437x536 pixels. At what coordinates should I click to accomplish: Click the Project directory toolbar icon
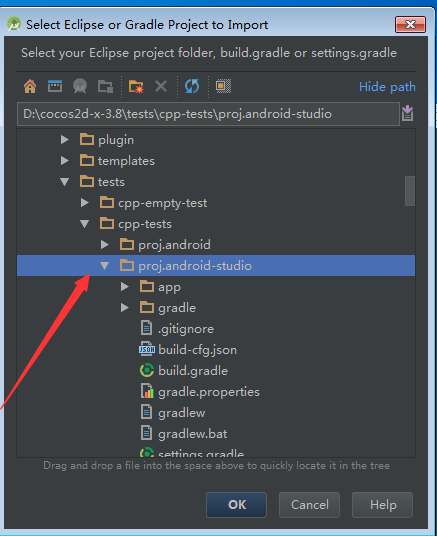point(80,86)
